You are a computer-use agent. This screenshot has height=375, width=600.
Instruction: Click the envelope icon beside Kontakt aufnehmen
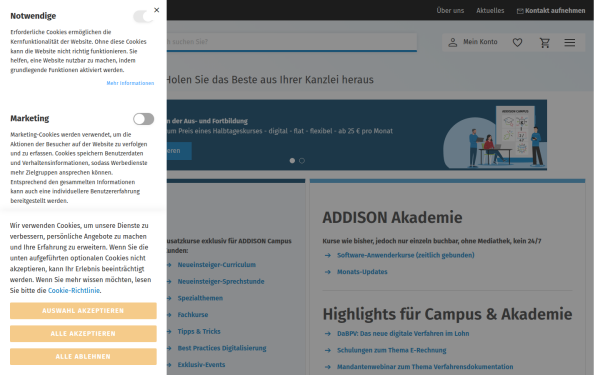(x=520, y=11)
